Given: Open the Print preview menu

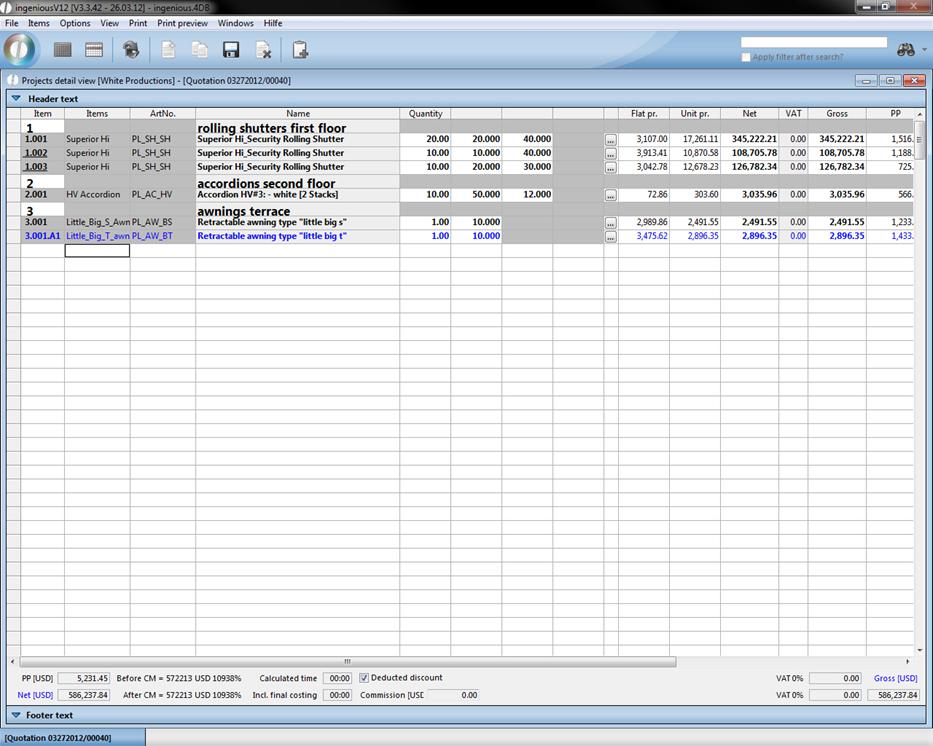Looking at the screenshot, I should tap(182, 23).
